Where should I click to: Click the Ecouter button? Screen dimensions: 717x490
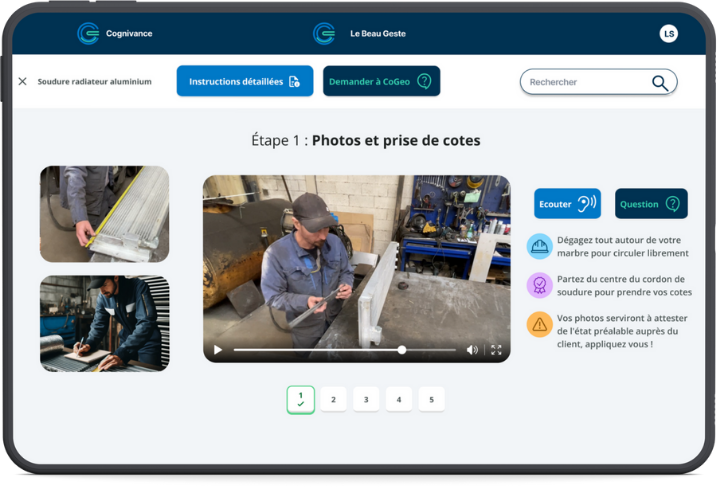(x=567, y=203)
